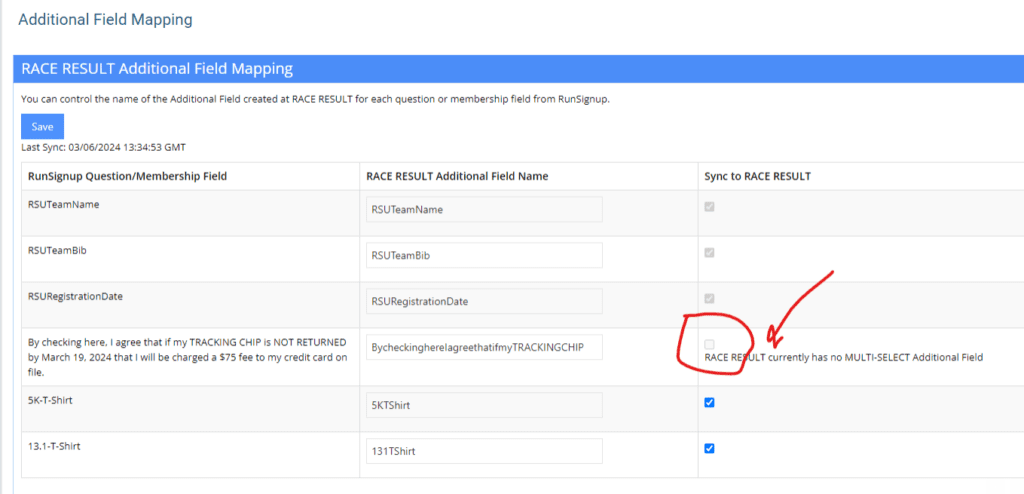Edit the RSURegistrationDate field name input
The width and height of the screenshot is (1024, 494).
pyautogui.click(x=484, y=301)
